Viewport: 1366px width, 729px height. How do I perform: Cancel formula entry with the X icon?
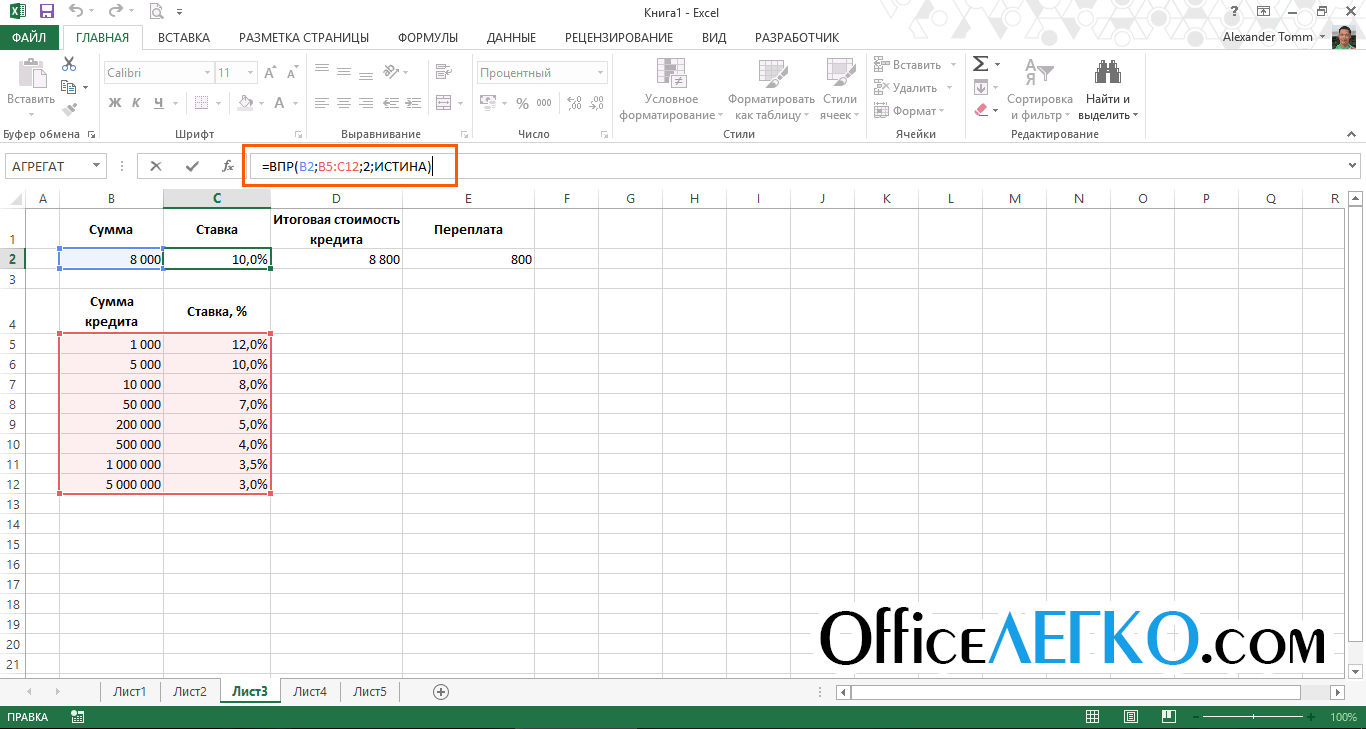(x=156, y=166)
